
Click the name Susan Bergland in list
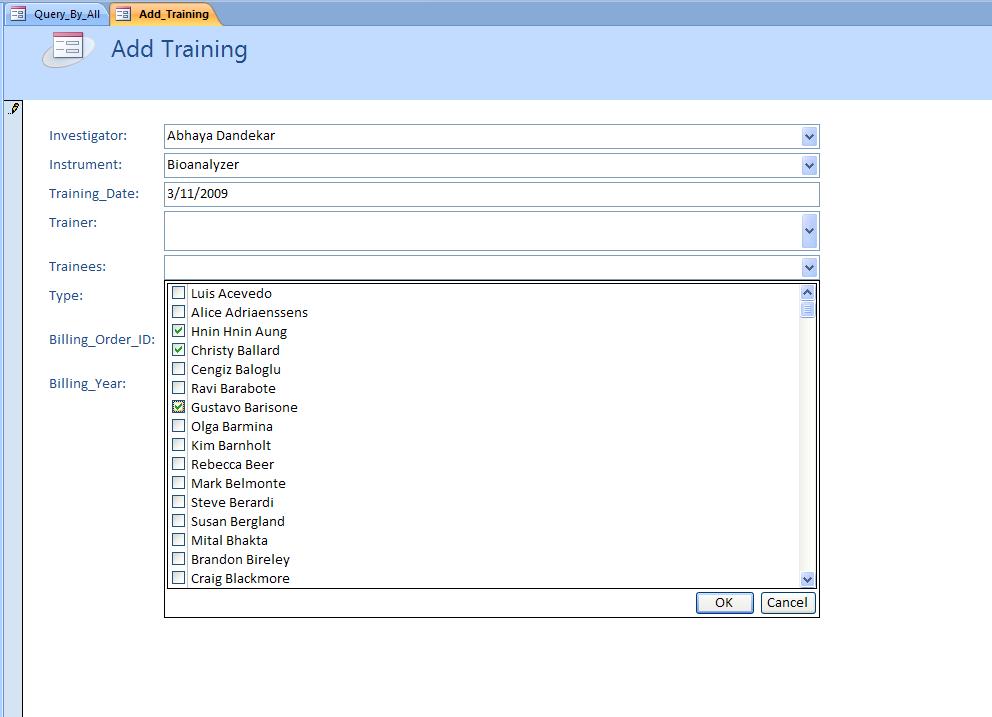coord(238,521)
